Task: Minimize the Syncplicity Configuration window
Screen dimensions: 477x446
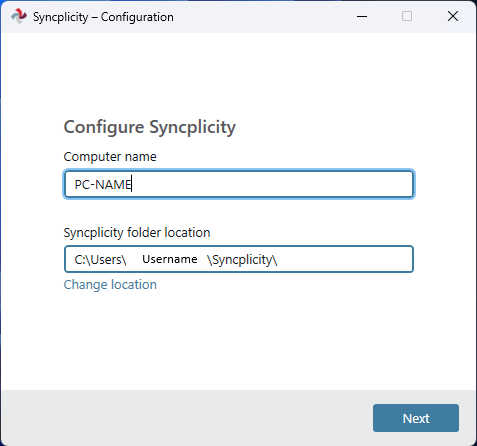Action: click(362, 16)
